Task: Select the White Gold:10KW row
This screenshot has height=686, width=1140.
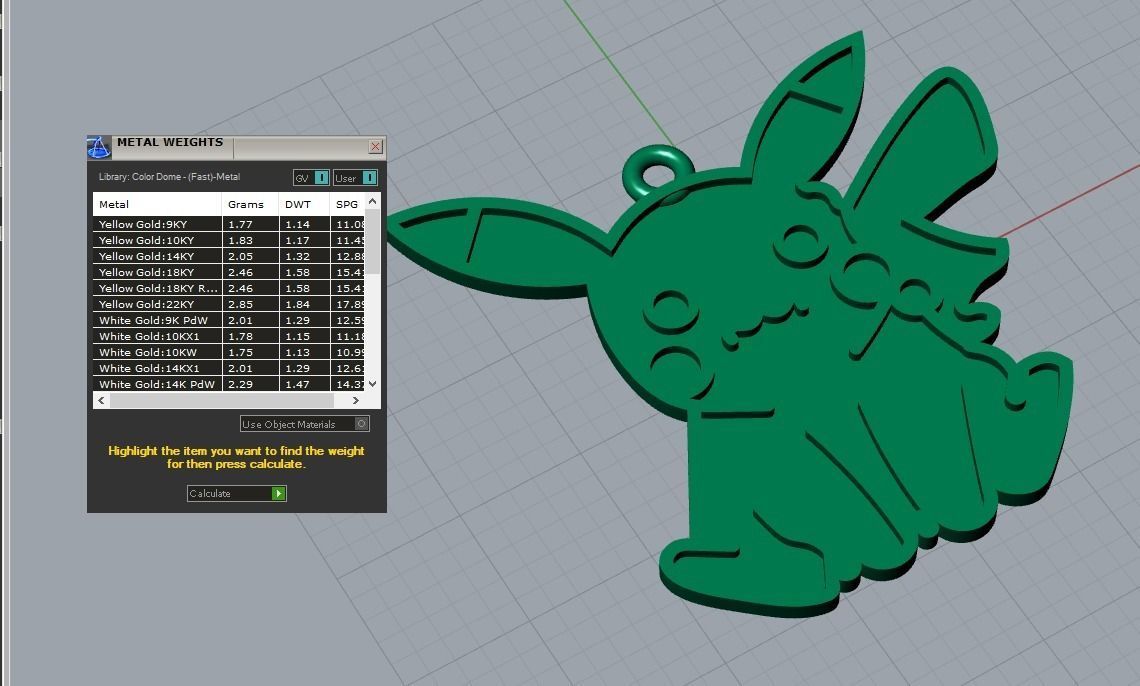Action: [x=228, y=352]
